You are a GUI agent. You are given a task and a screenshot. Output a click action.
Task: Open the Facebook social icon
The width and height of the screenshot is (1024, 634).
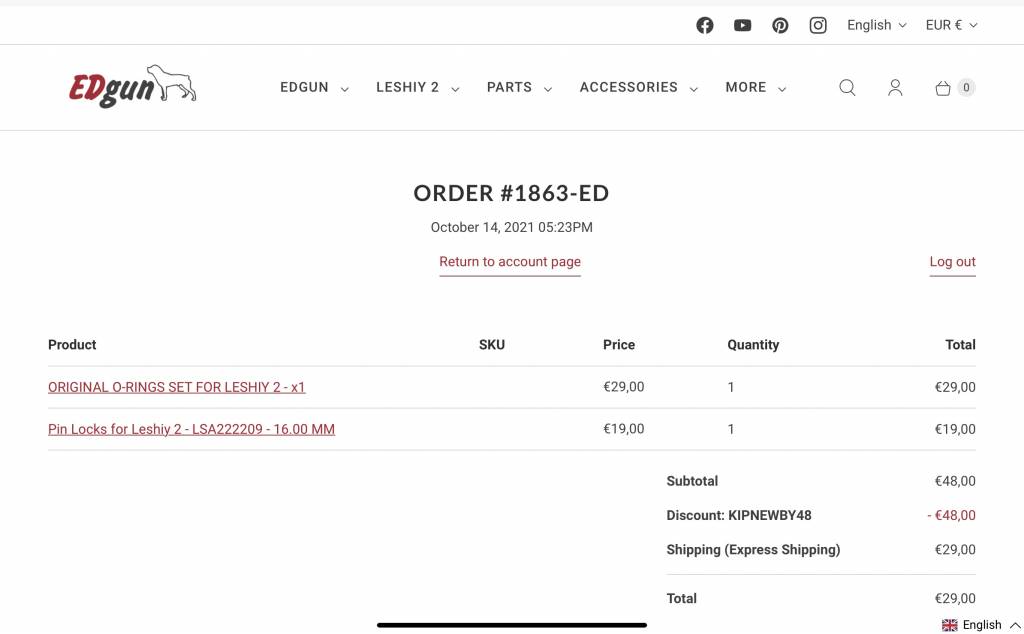(x=705, y=25)
